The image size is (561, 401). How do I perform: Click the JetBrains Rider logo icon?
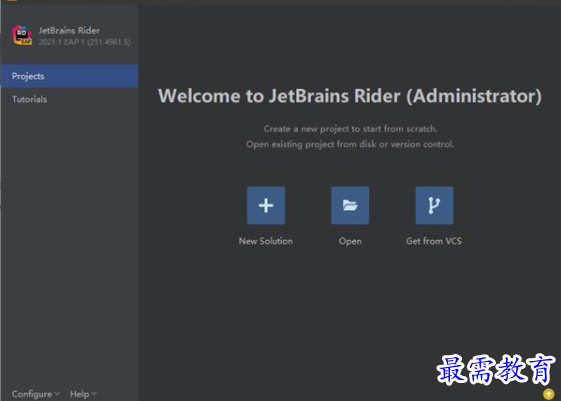pyautogui.click(x=22, y=35)
